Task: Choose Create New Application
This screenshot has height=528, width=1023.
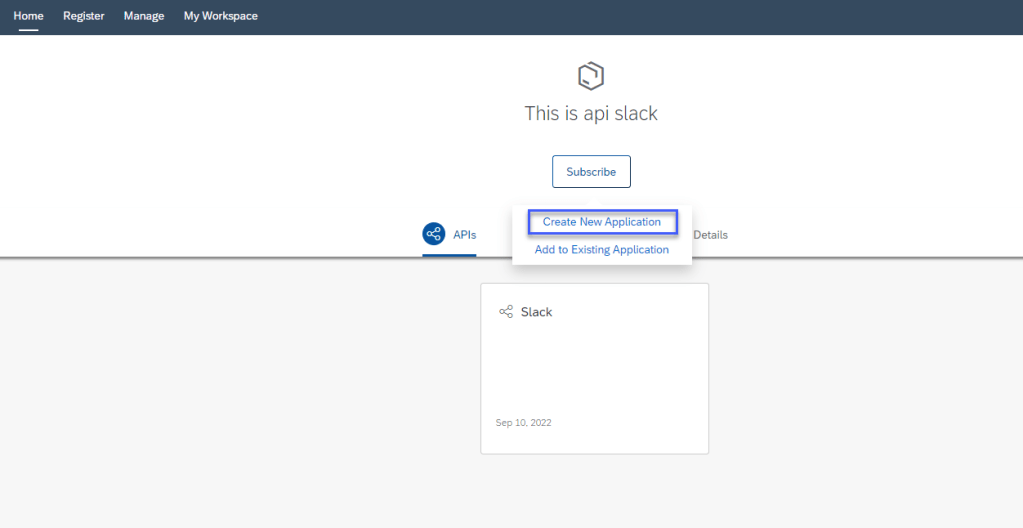Action: tap(602, 222)
